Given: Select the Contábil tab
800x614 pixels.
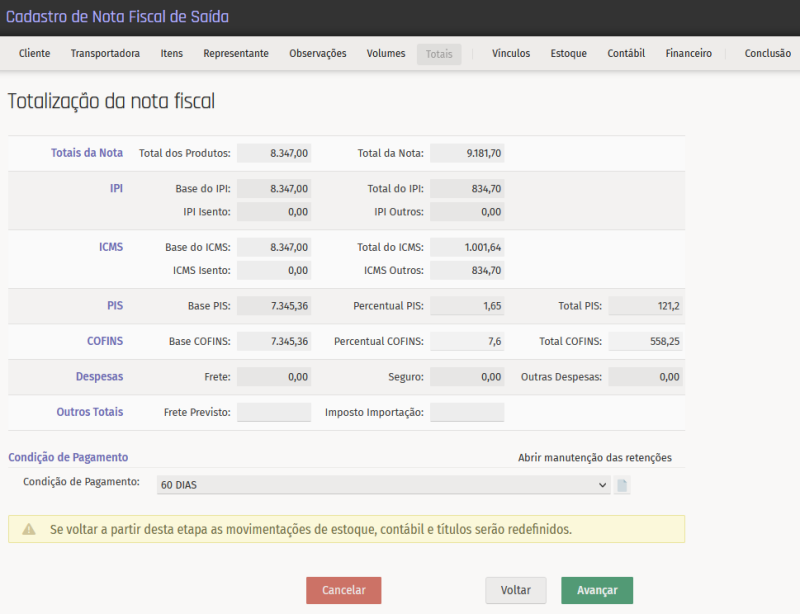Looking at the screenshot, I should coord(626,54).
